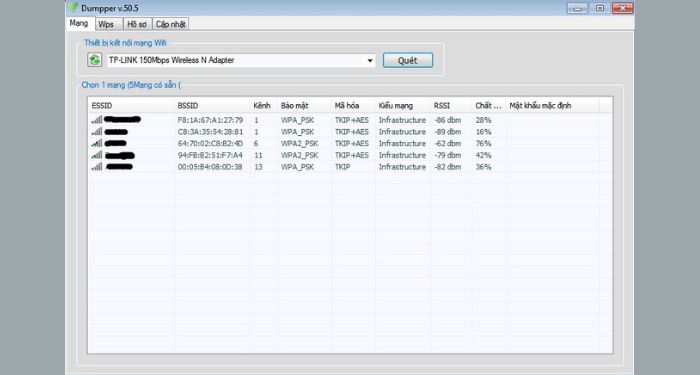
Task: Click Infrastructure in the -62 dbm row
Action: pos(402,143)
